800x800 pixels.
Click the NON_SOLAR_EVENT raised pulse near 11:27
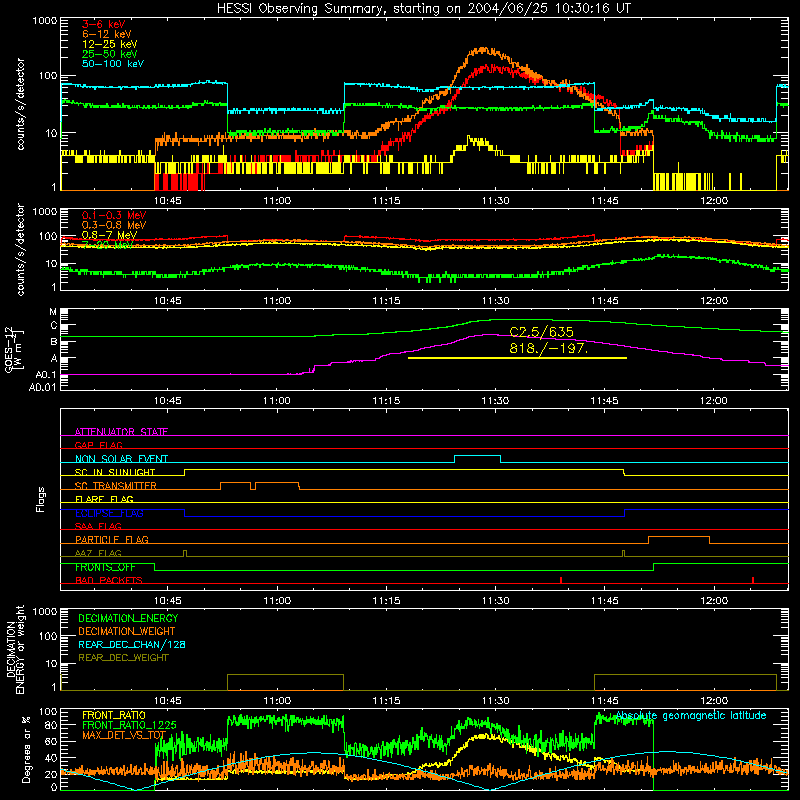click(477, 456)
